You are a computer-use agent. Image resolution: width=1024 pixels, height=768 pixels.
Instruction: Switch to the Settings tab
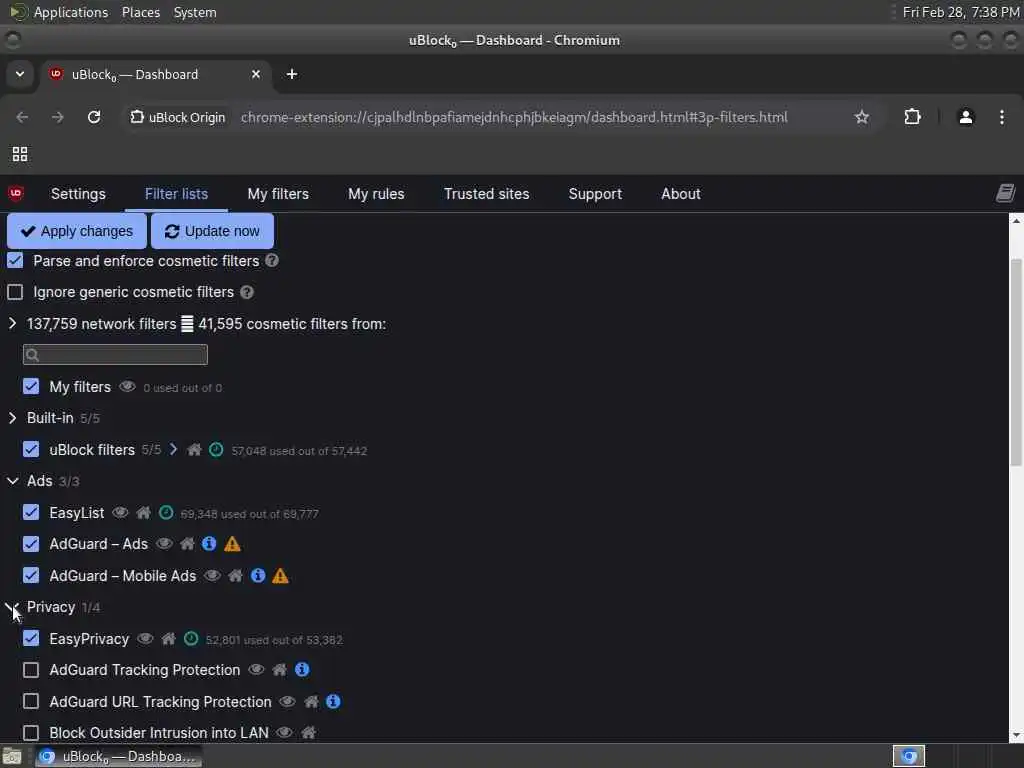point(78,193)
